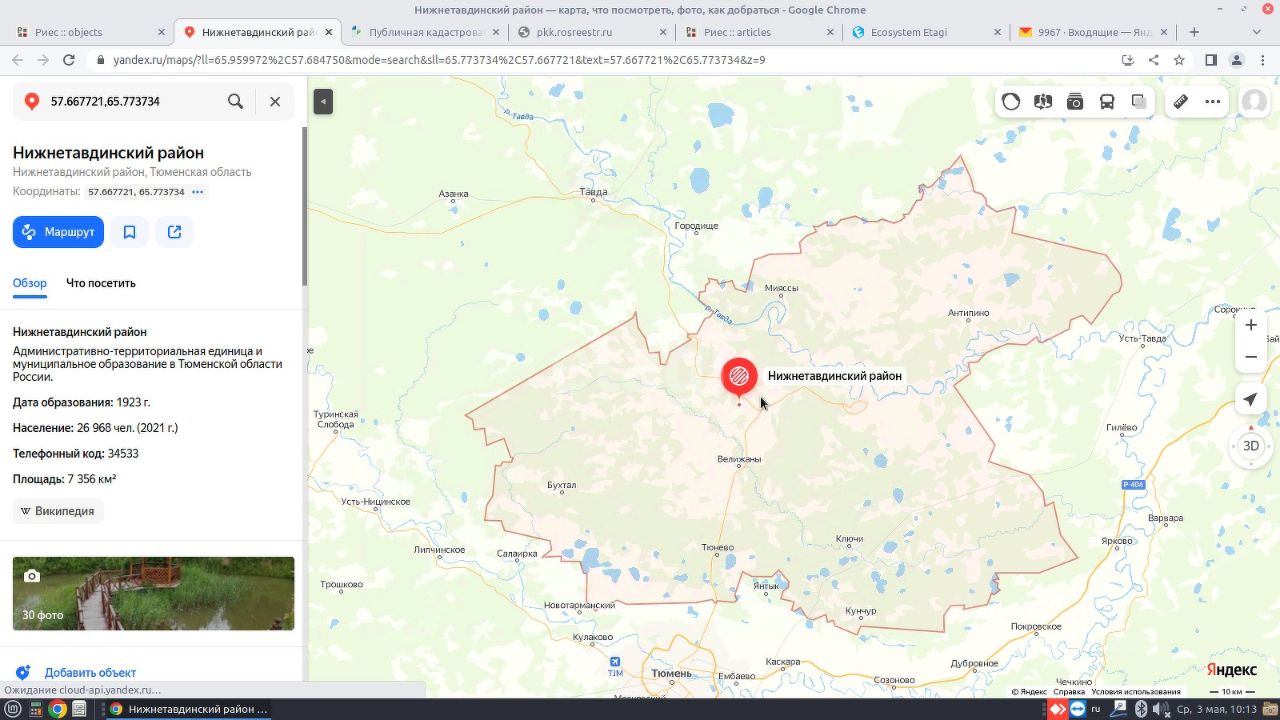The height and width of the screenshot is (720, 1280).
Task: Switch to the Обзор tab
Action: click(30, 283)
